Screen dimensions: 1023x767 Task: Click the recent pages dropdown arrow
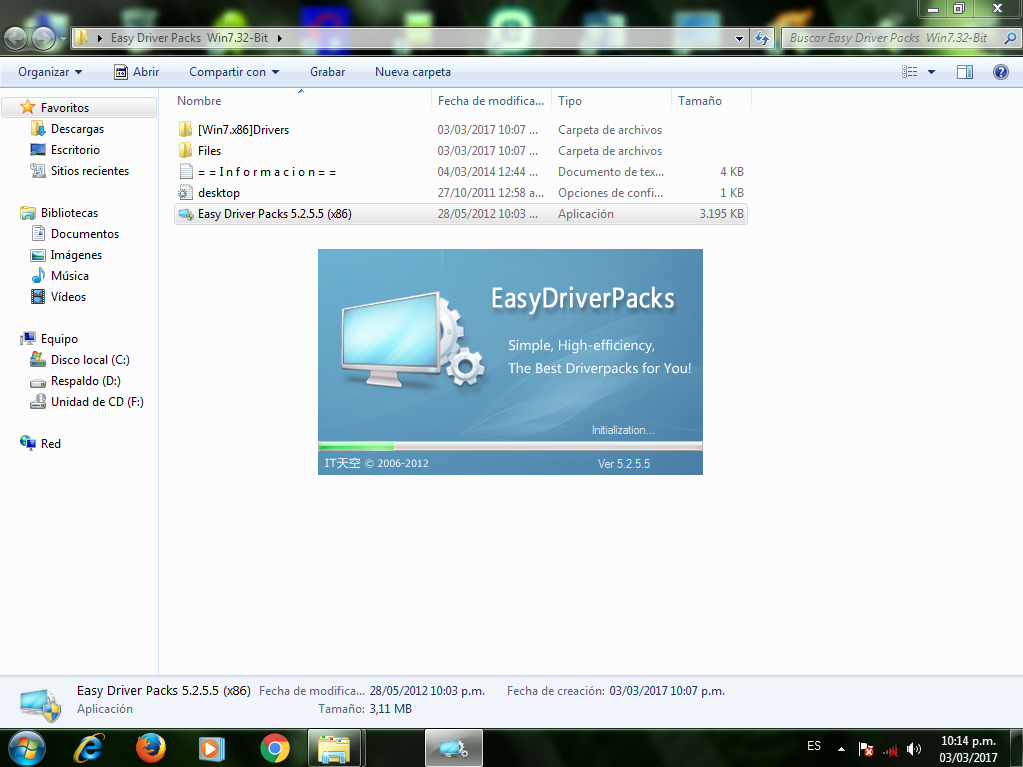pyautogui.click(x=63, y=38)
